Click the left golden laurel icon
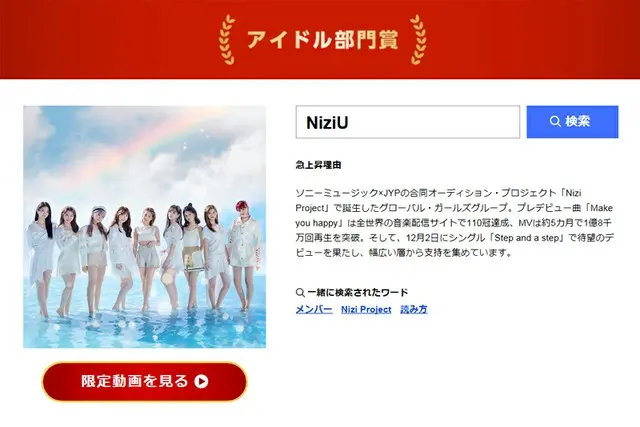Image resolution: width=640 pixels, height=427 pixels. [x=227, y=40]
